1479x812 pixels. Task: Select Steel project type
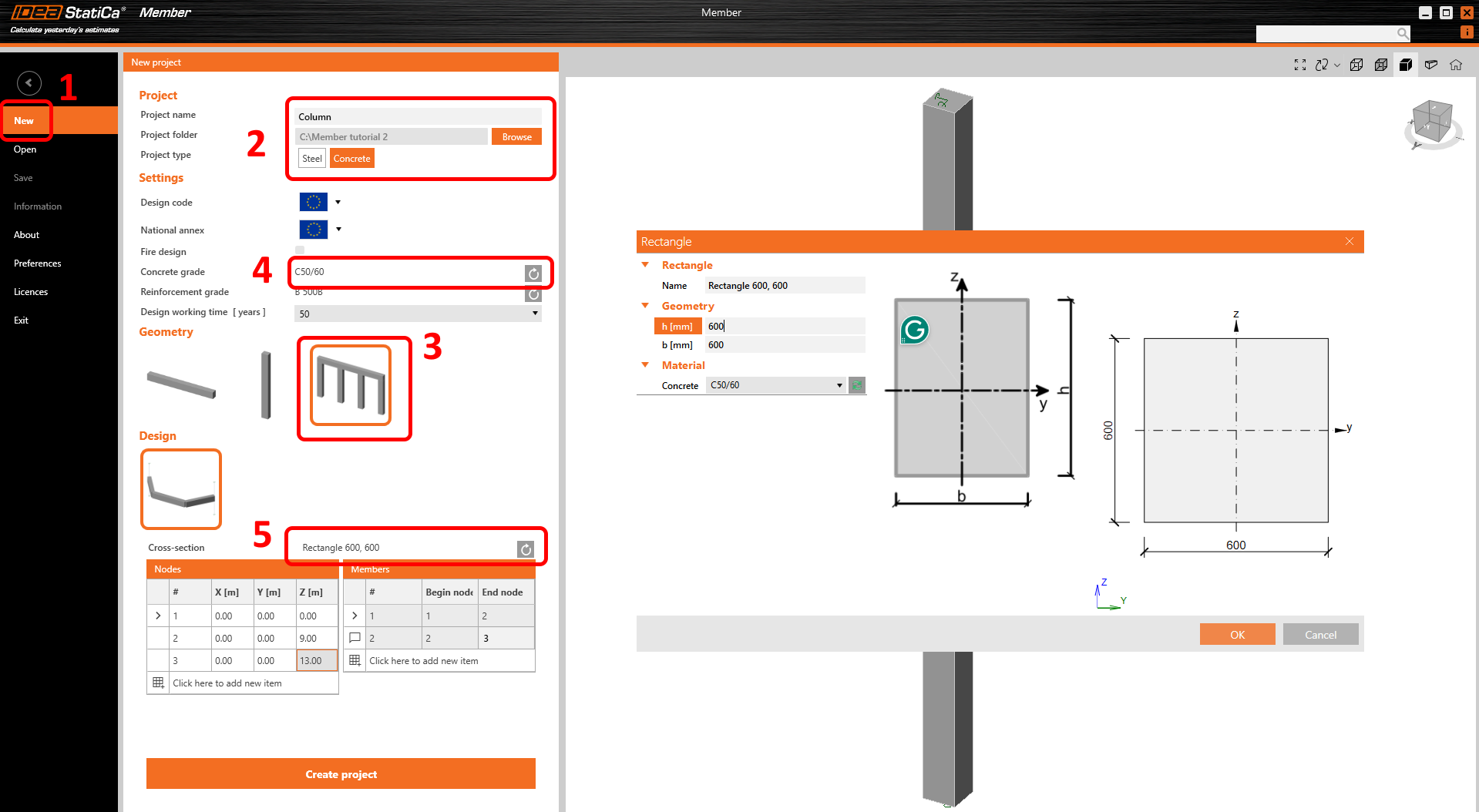[312, 159]
